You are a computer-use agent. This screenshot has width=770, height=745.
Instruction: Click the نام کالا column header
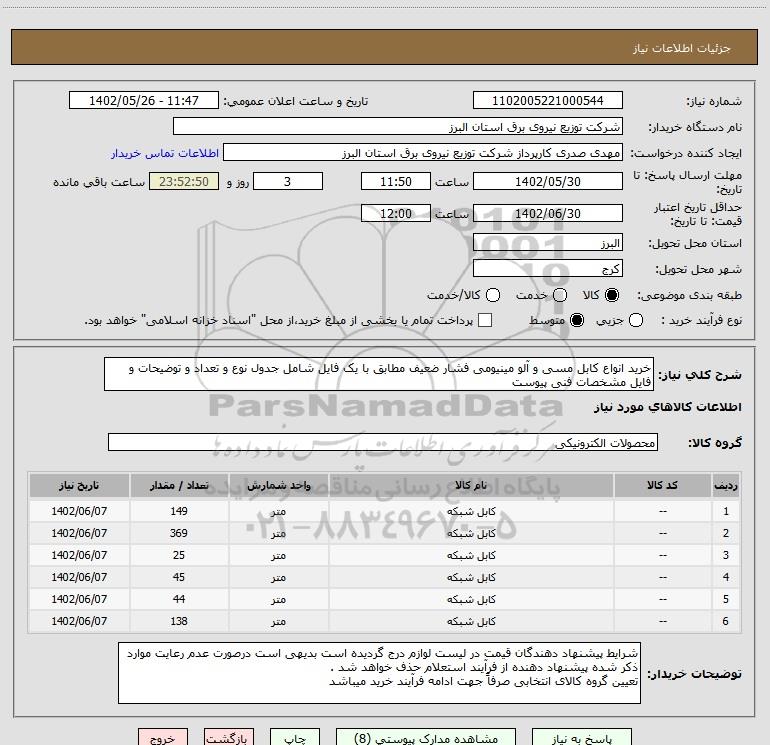click(x=471, y=485)
